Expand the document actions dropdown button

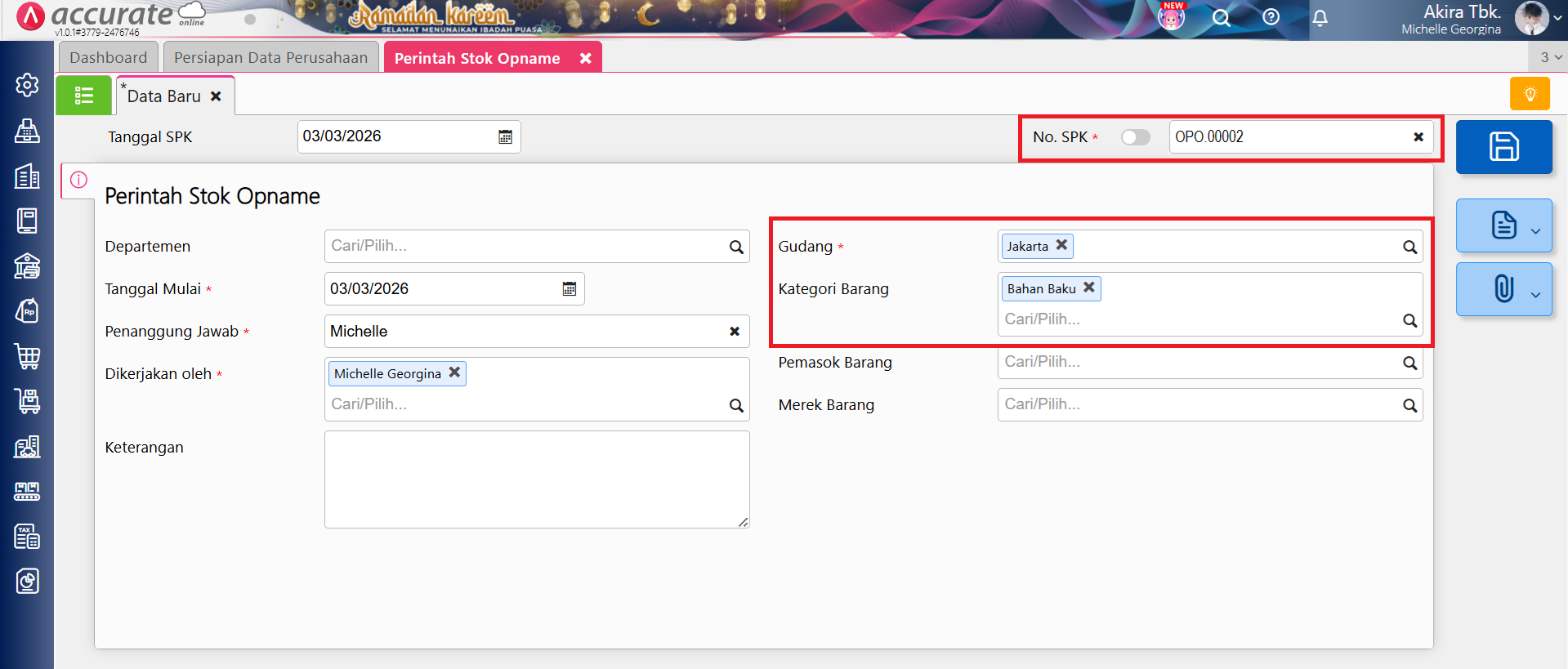pyautogui.click(x=1535, y=230)
